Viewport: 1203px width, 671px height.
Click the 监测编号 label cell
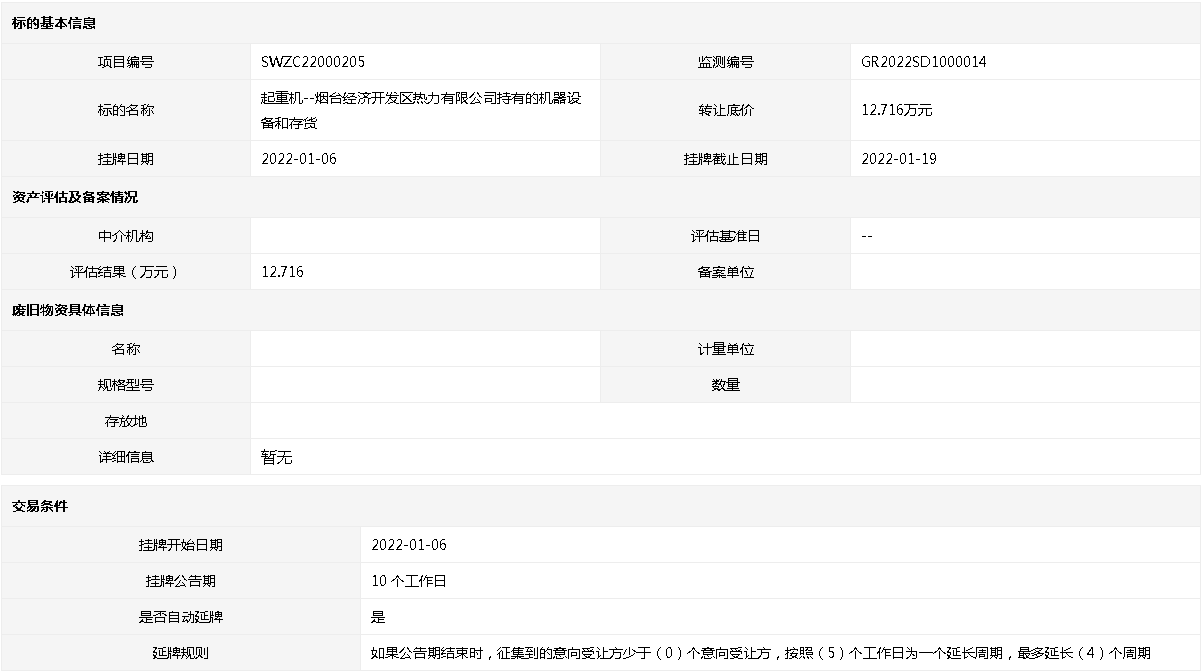[x=726, y=62]
